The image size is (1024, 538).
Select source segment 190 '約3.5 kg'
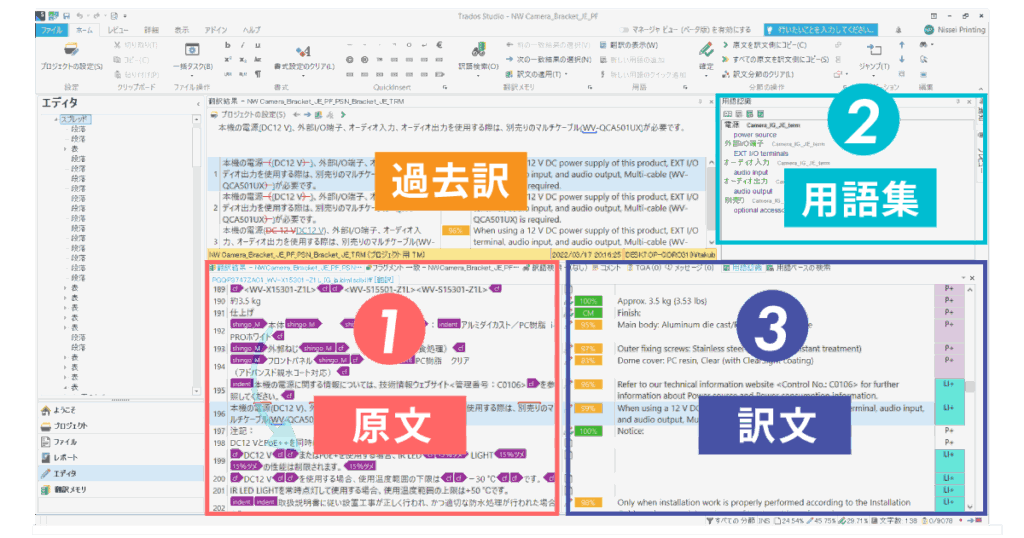coord(246,301)
